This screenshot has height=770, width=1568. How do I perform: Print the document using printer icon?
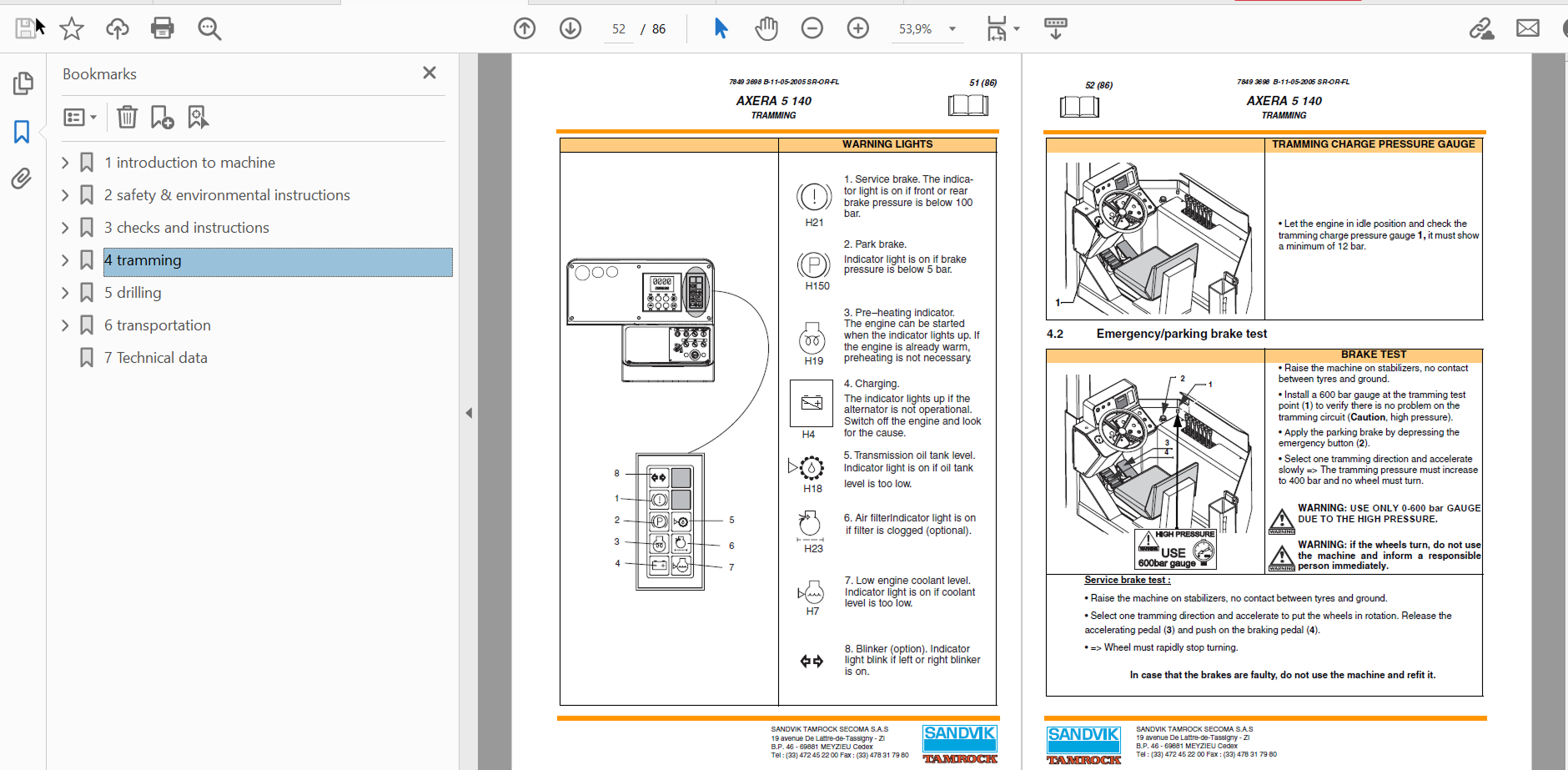coord(162,29)
